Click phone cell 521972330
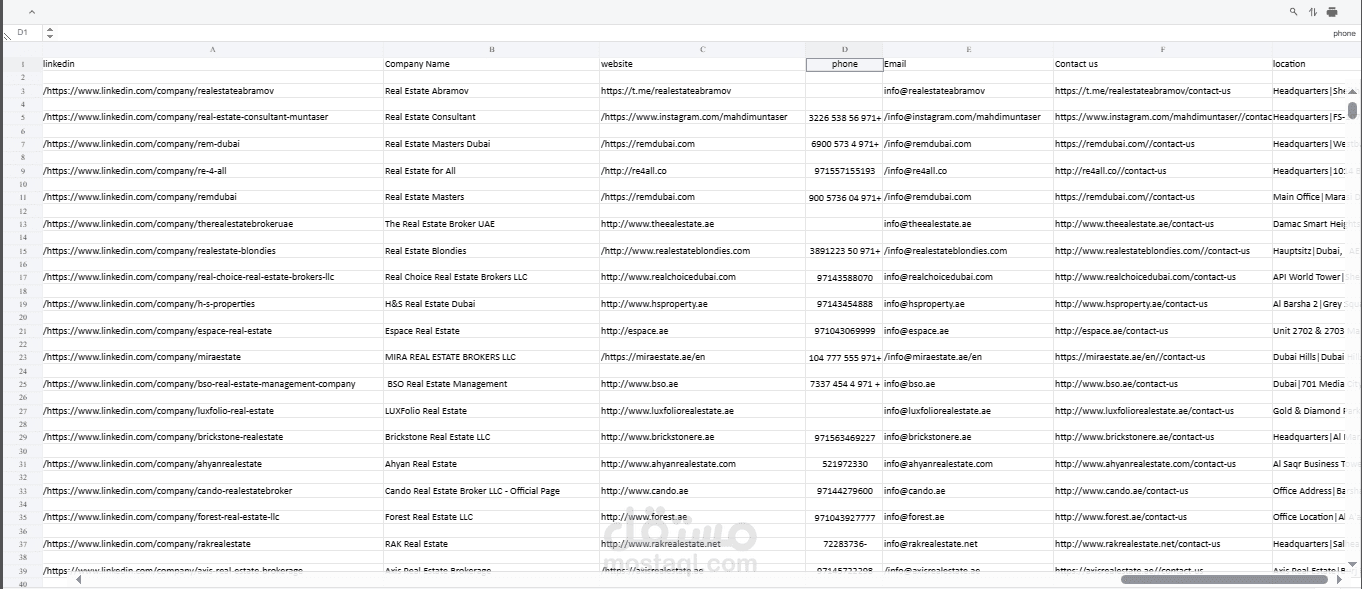1362x589 pixels. (x=844, y=464)
